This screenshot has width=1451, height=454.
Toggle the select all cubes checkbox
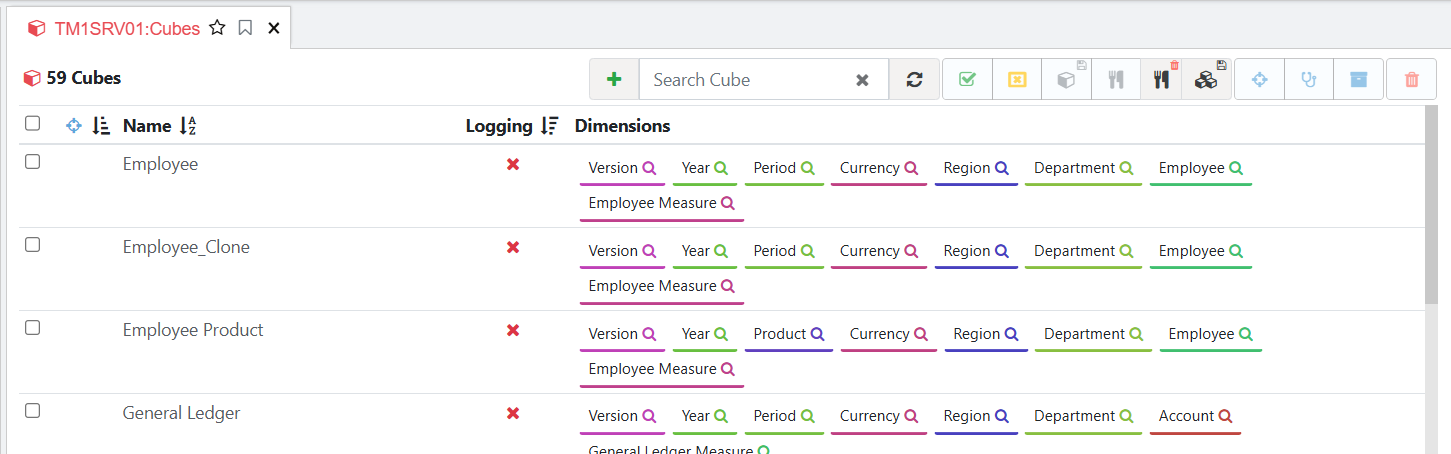tap(33, 123)
